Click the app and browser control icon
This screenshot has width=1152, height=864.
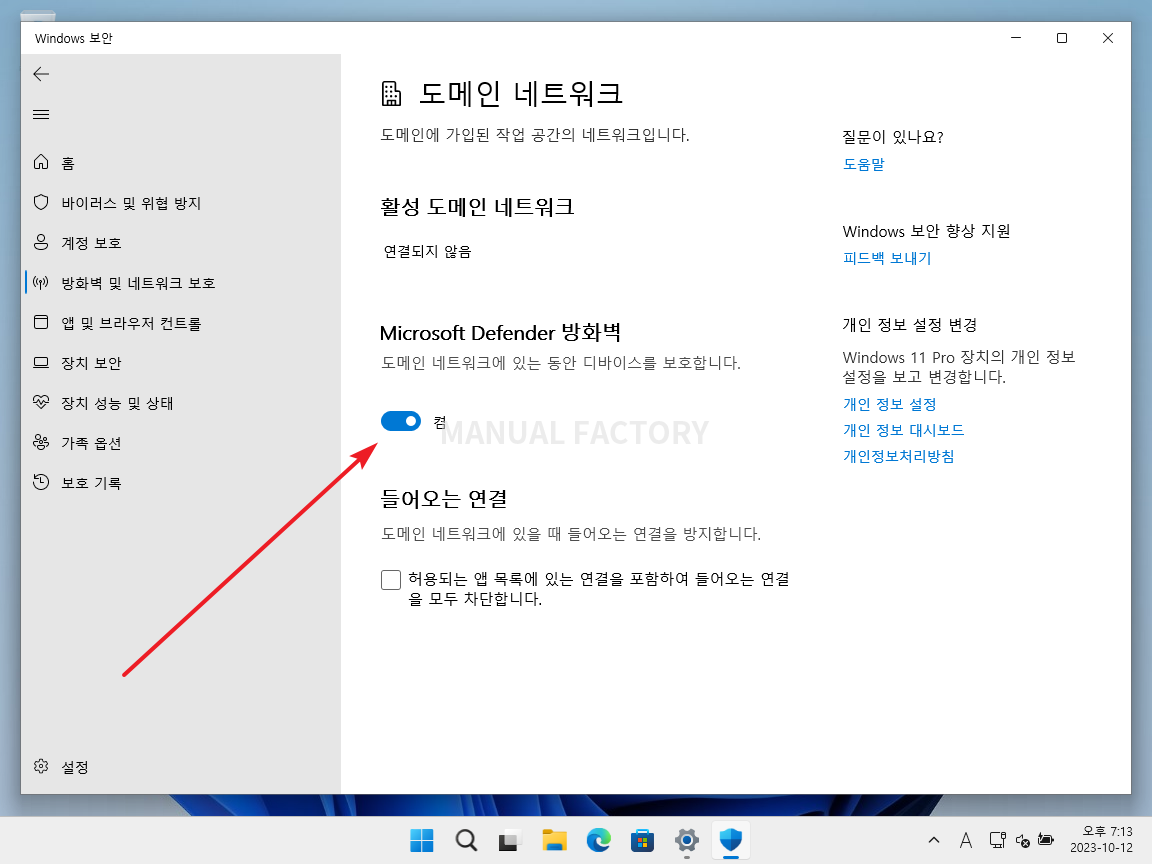click(x=41, y=323)
